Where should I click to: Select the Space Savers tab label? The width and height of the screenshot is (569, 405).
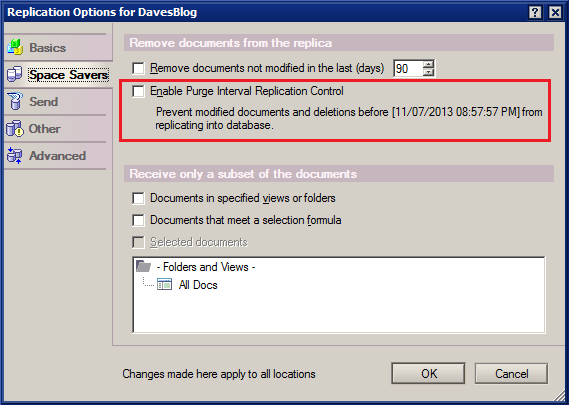(x=68, y=75)
